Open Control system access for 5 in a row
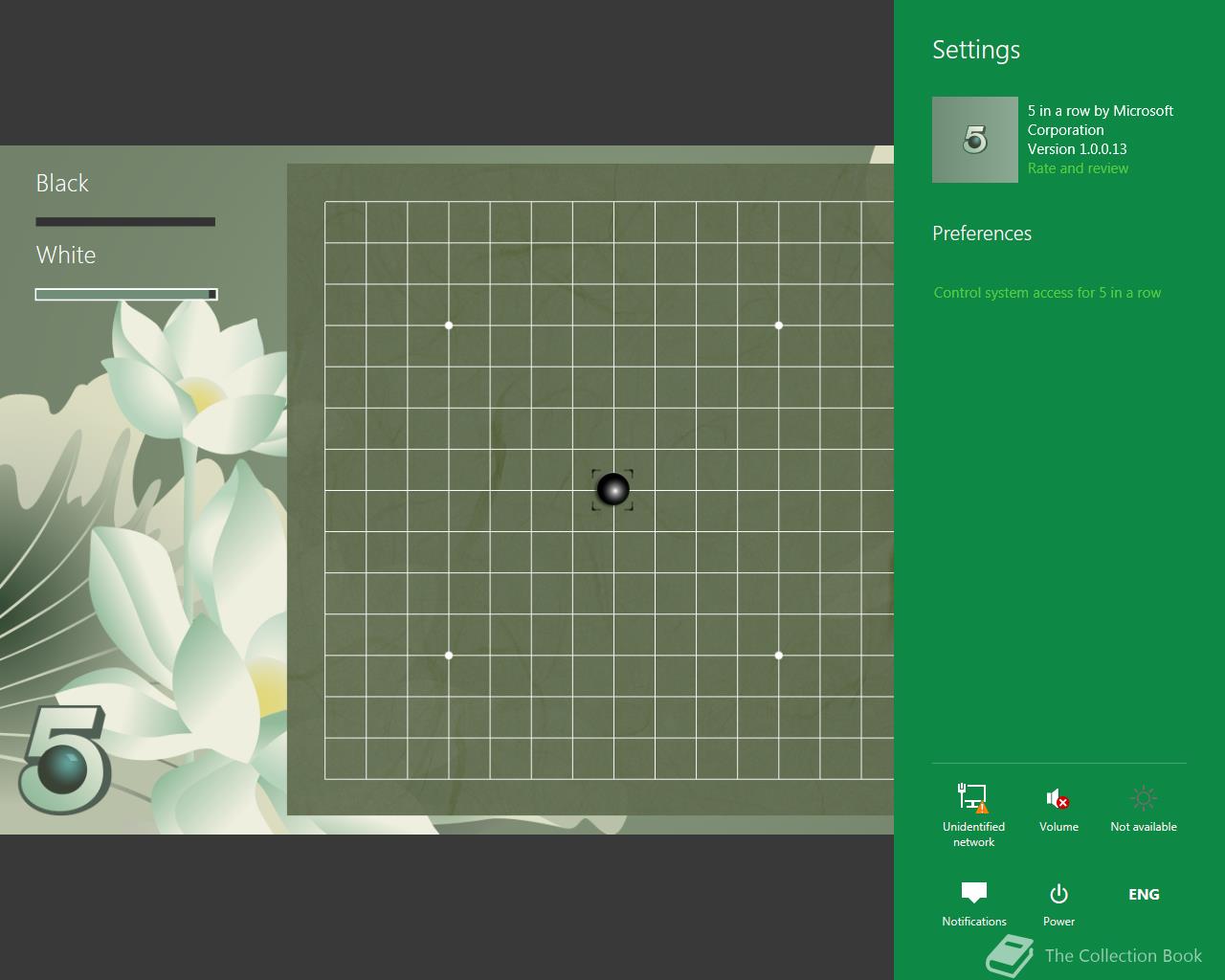The image size is (1225, 980). point(1047,293)
